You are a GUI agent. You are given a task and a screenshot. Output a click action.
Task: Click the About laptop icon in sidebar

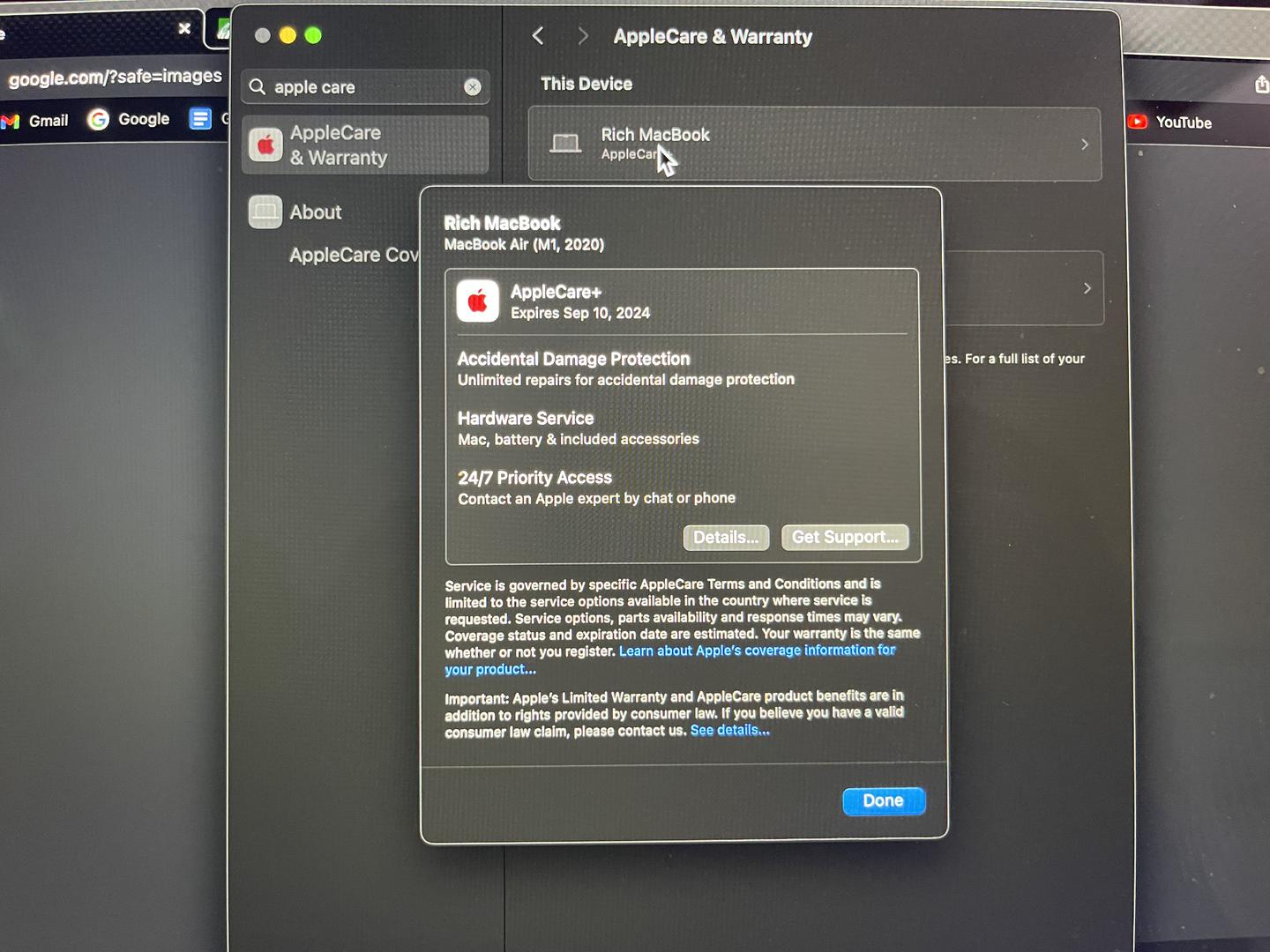265,212
